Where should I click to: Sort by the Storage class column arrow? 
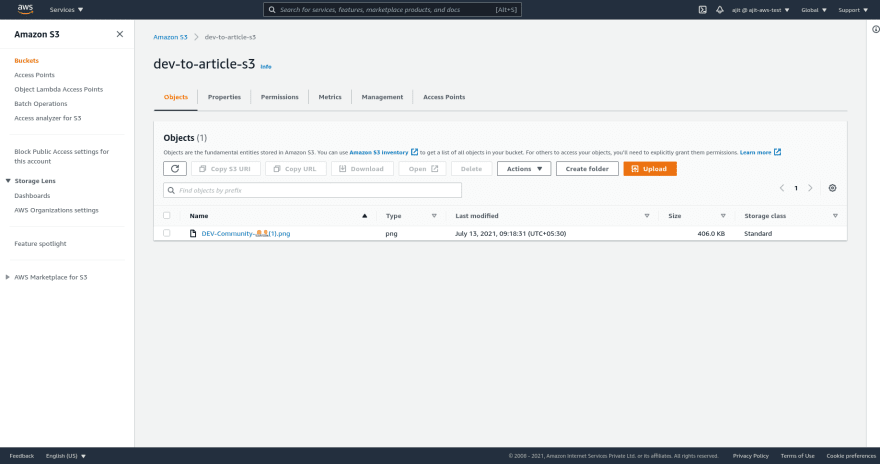pos(835,216)
